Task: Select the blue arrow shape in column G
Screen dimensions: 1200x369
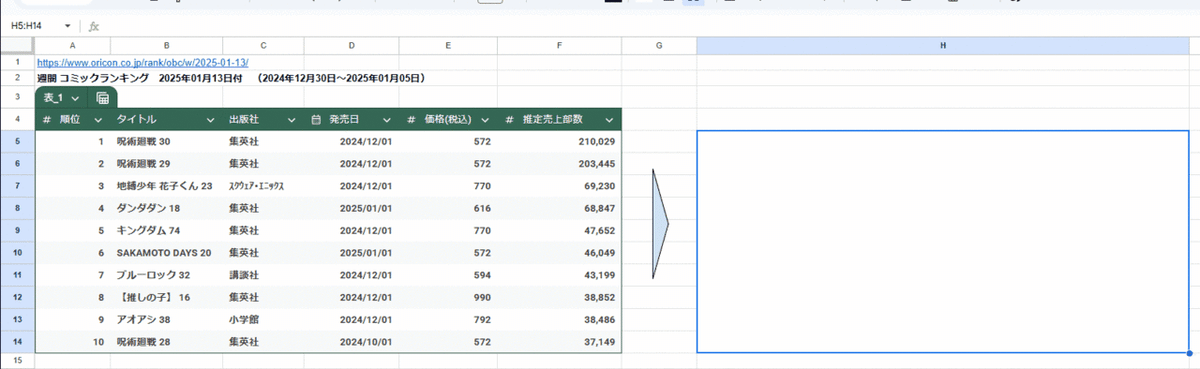Action: tap(659, 223)
